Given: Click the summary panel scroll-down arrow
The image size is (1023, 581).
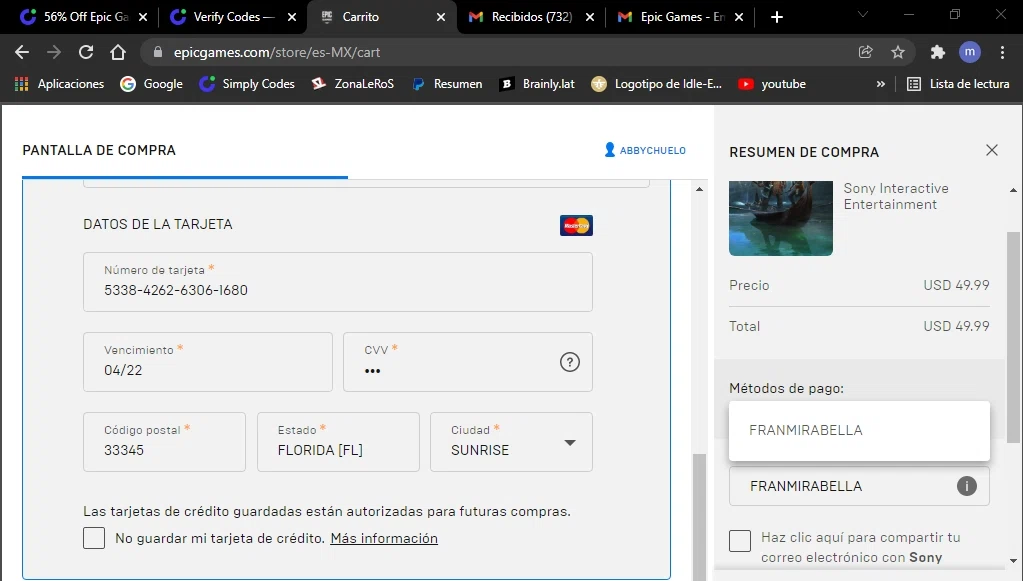Looking at the screenshot, I should tap(1013, 560).
